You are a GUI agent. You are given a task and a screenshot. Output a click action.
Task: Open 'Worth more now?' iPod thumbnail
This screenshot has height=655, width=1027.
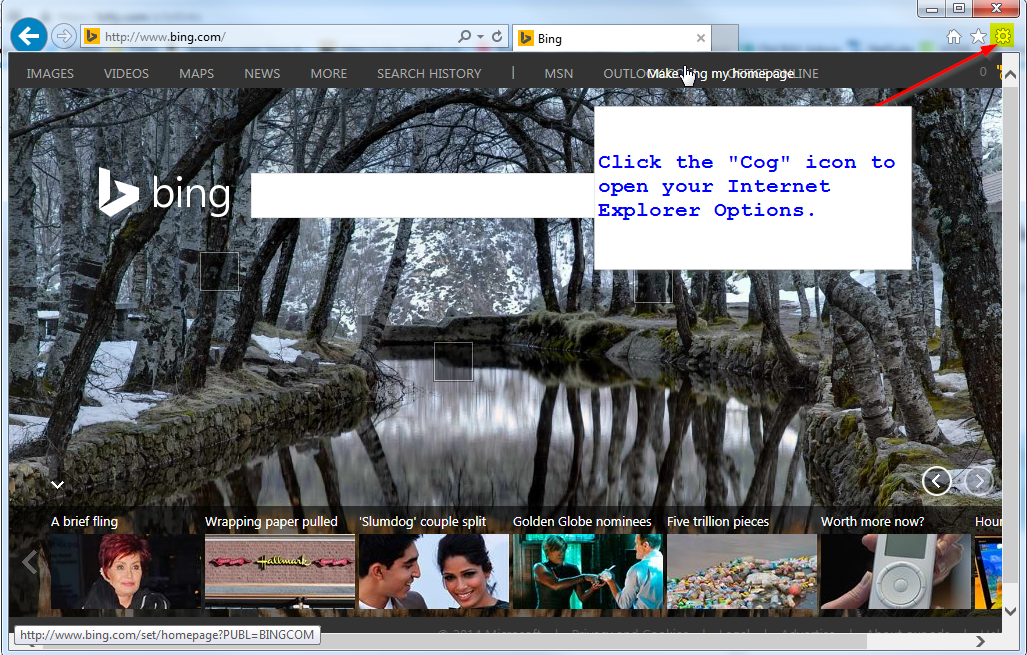pyautogui.click(x=895, y=571)
